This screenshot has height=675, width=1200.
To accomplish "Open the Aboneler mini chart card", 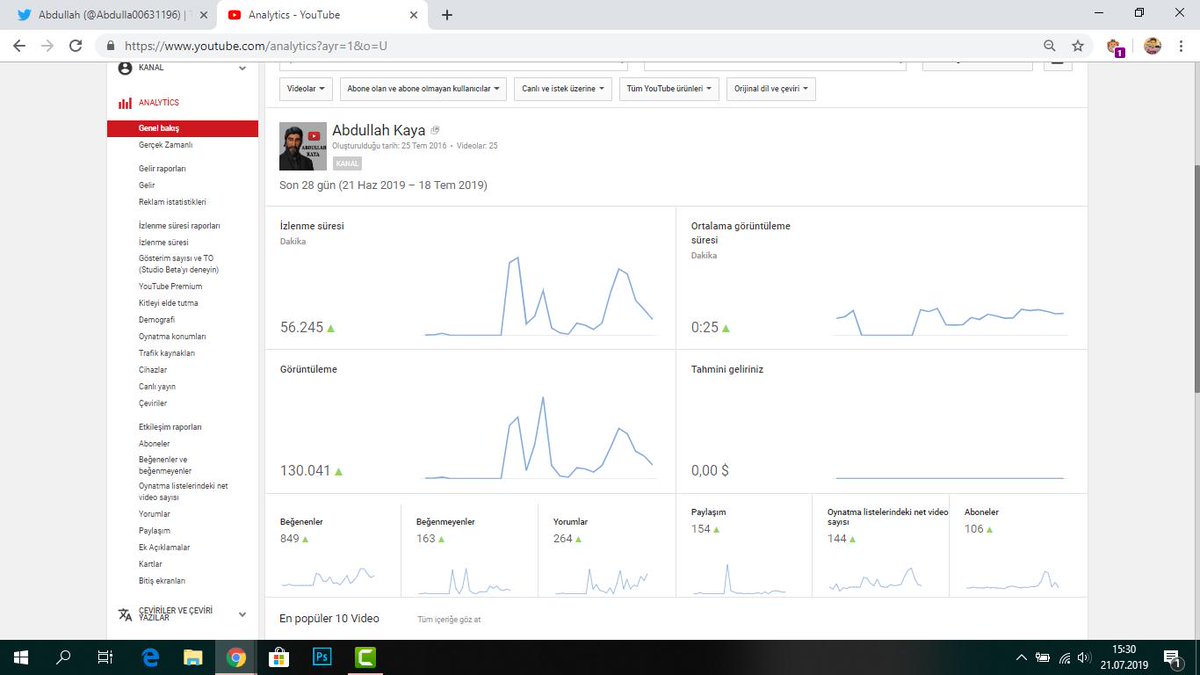I will point(1018,546).
